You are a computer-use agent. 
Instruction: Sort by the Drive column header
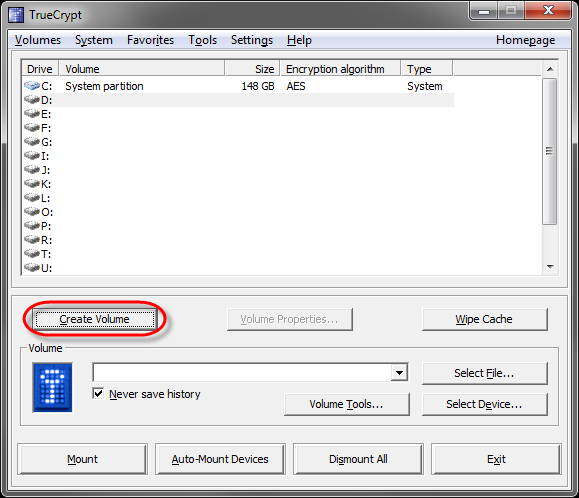point(40,69)
